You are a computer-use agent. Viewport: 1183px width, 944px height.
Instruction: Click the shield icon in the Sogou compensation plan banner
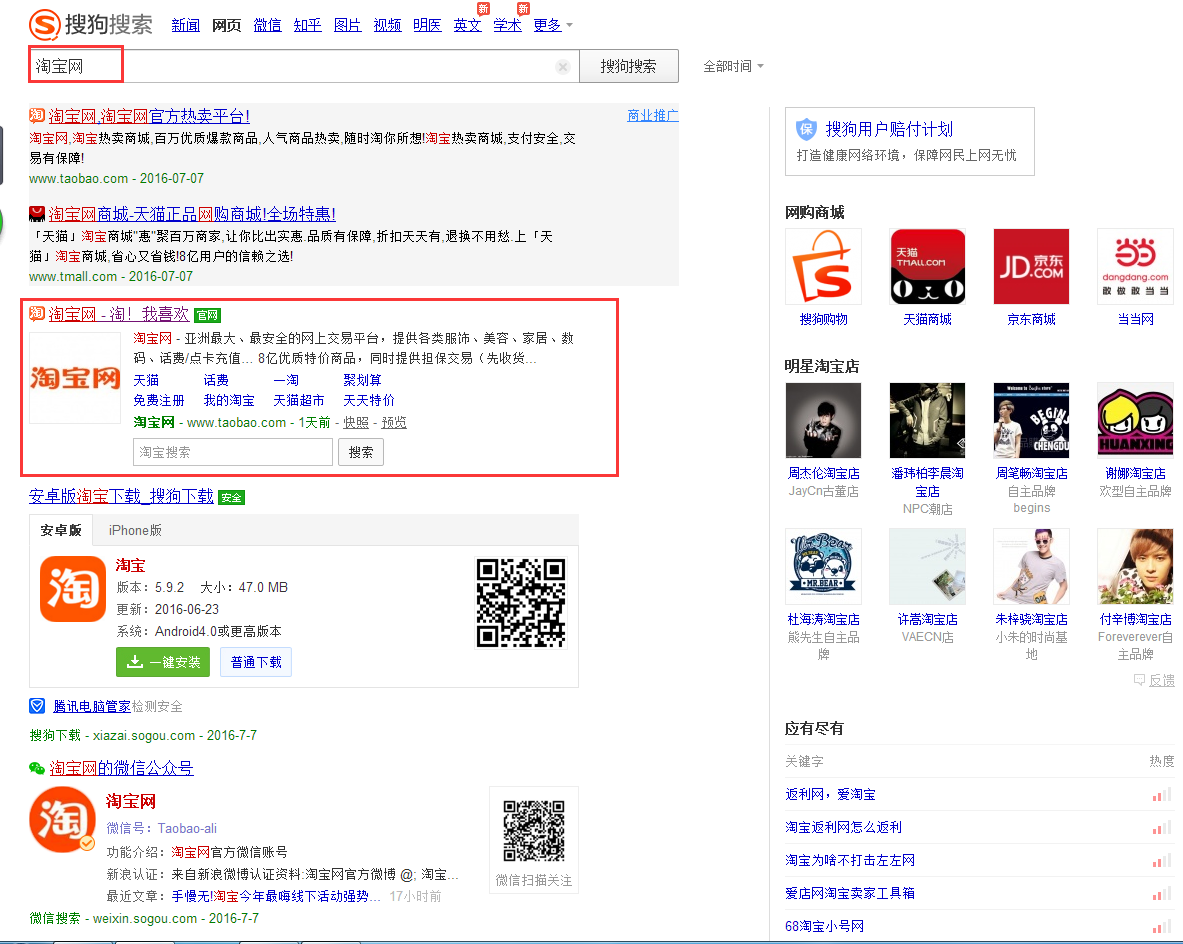point(806,130)
